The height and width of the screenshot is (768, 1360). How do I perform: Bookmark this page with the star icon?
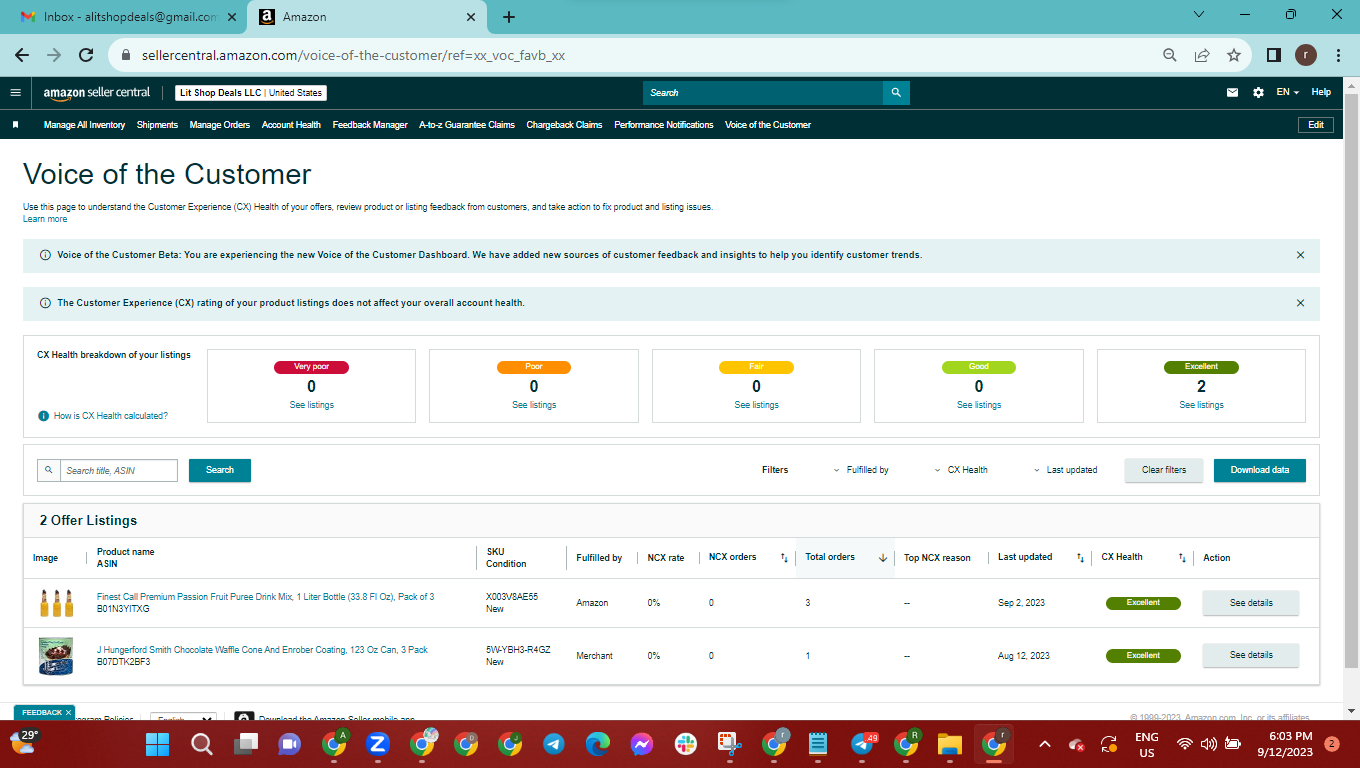1234,55
